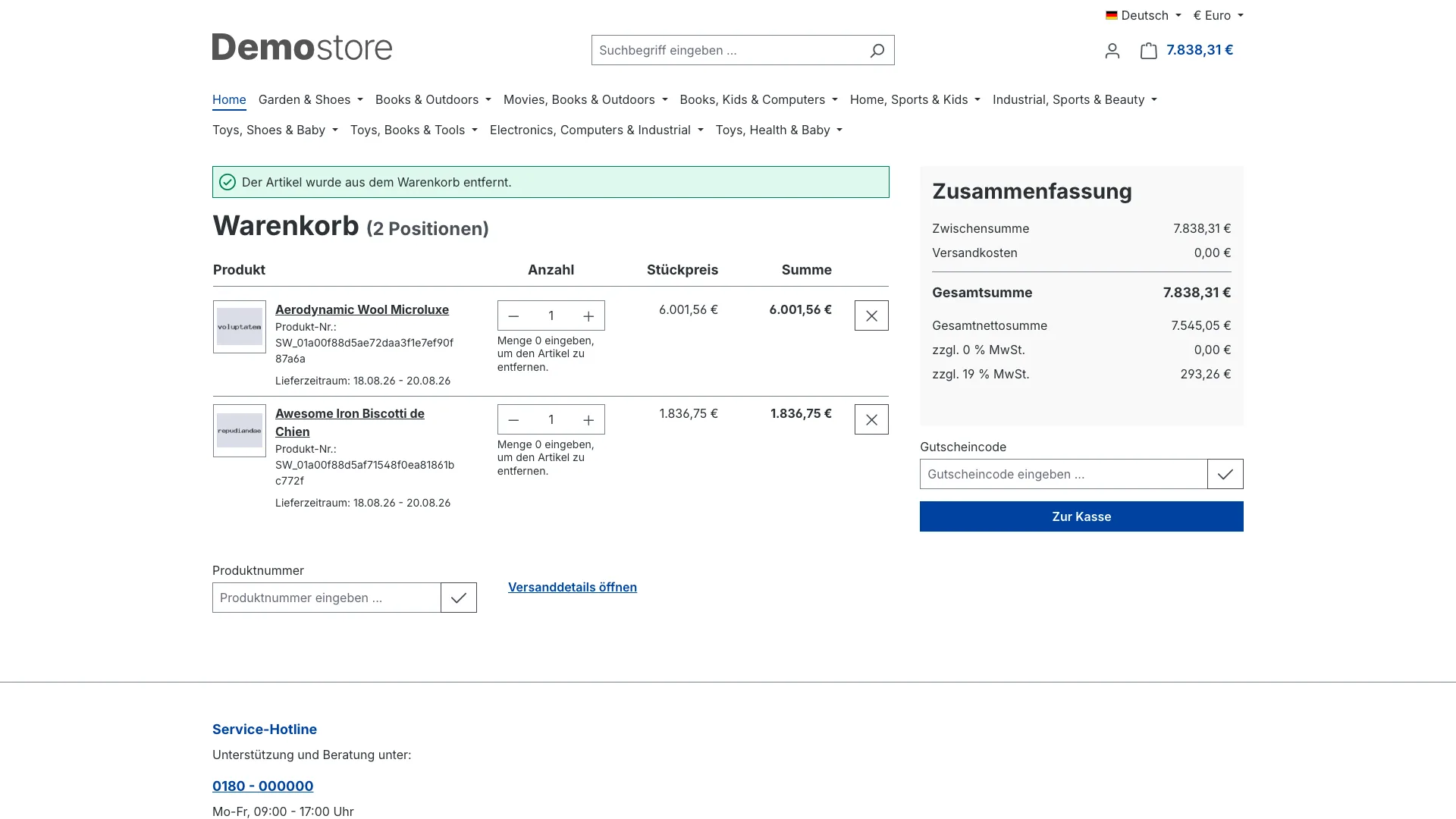The height and width of the screenshot is (819, 1456).
Task: Focus the Gutscheincode input field
Action: [1063, 474]
